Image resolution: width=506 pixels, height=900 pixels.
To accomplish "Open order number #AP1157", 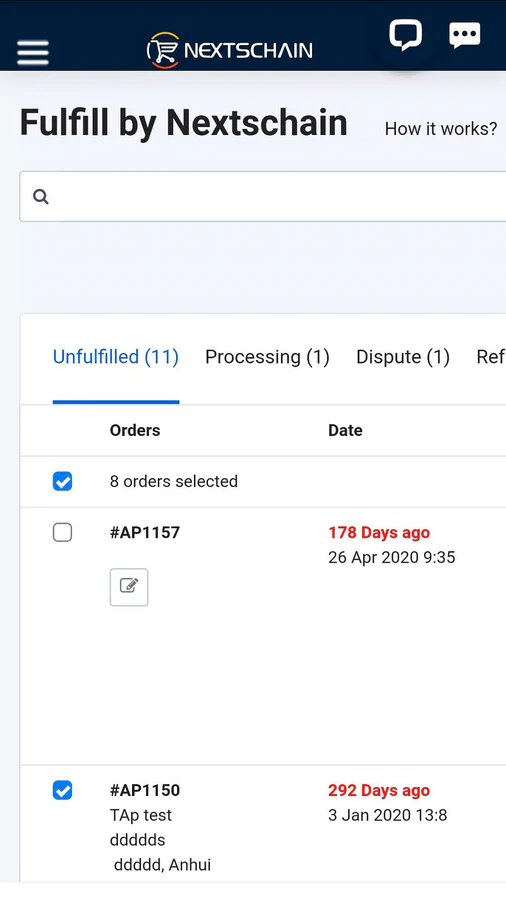I will (x=145, y=532).
